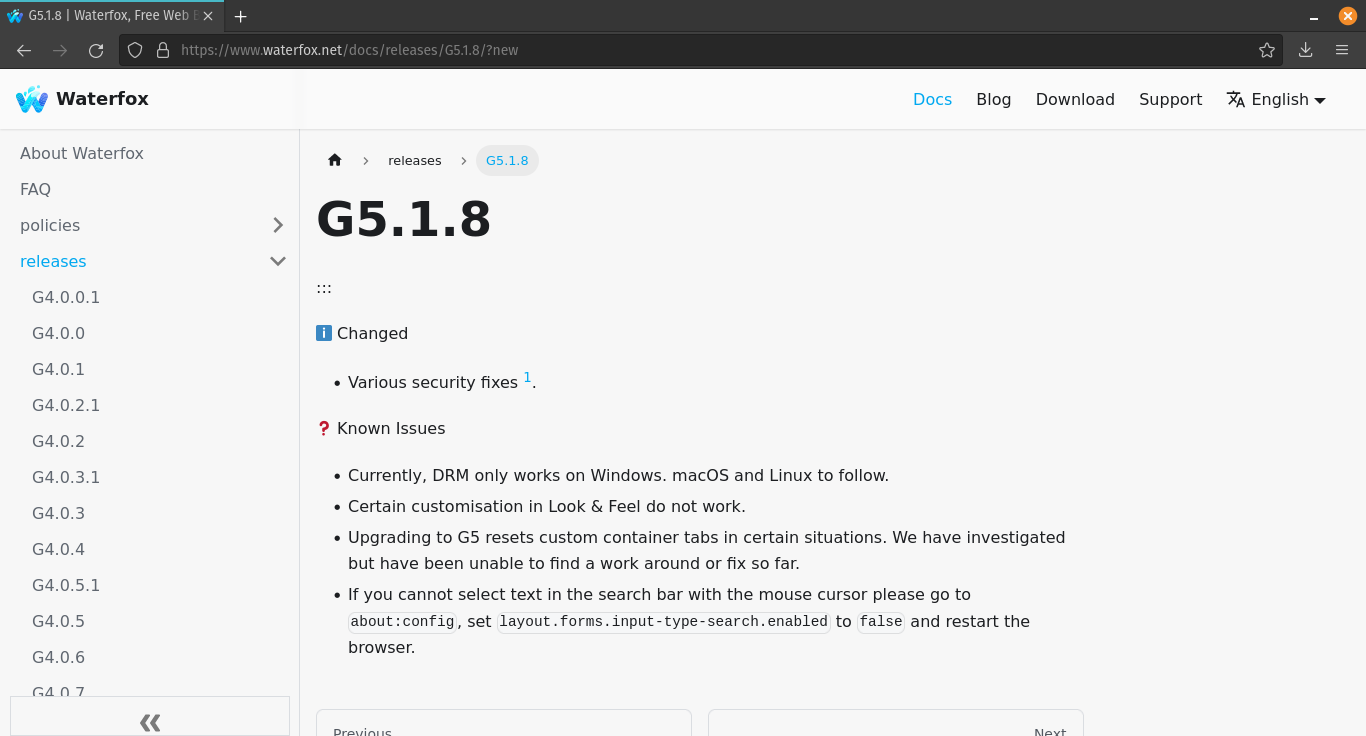Image resolution: width=1366 pixels, height=736 pixels.
Task: Open release G4.0.1 in sidebar
Action: 58,369
